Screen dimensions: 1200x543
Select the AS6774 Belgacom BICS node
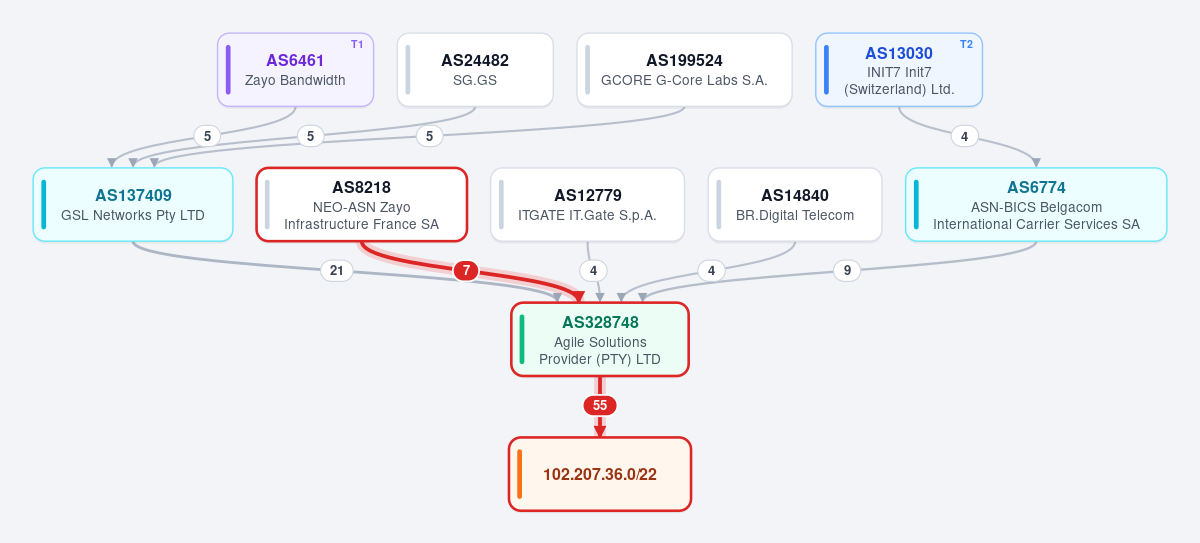click(x=1036, y=204)
